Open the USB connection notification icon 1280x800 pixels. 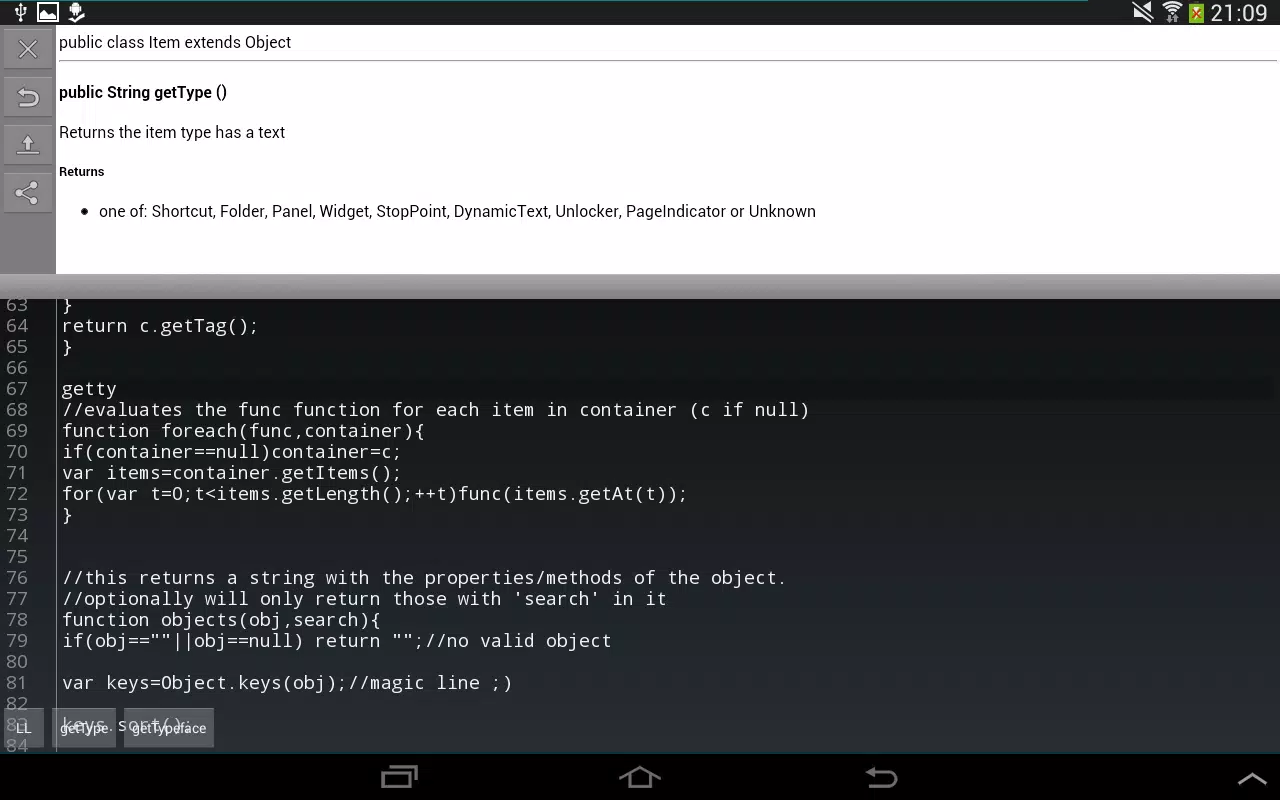[20, 12]
